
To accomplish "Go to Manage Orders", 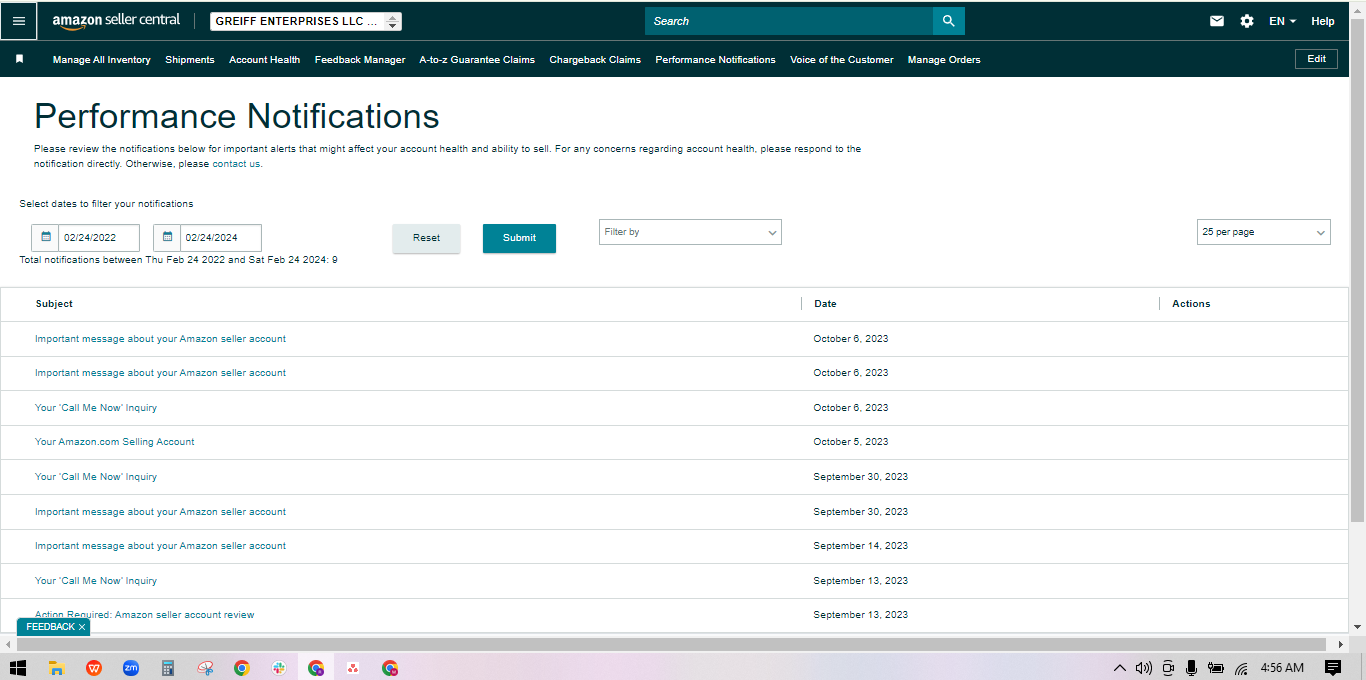I will click(944, 60).
